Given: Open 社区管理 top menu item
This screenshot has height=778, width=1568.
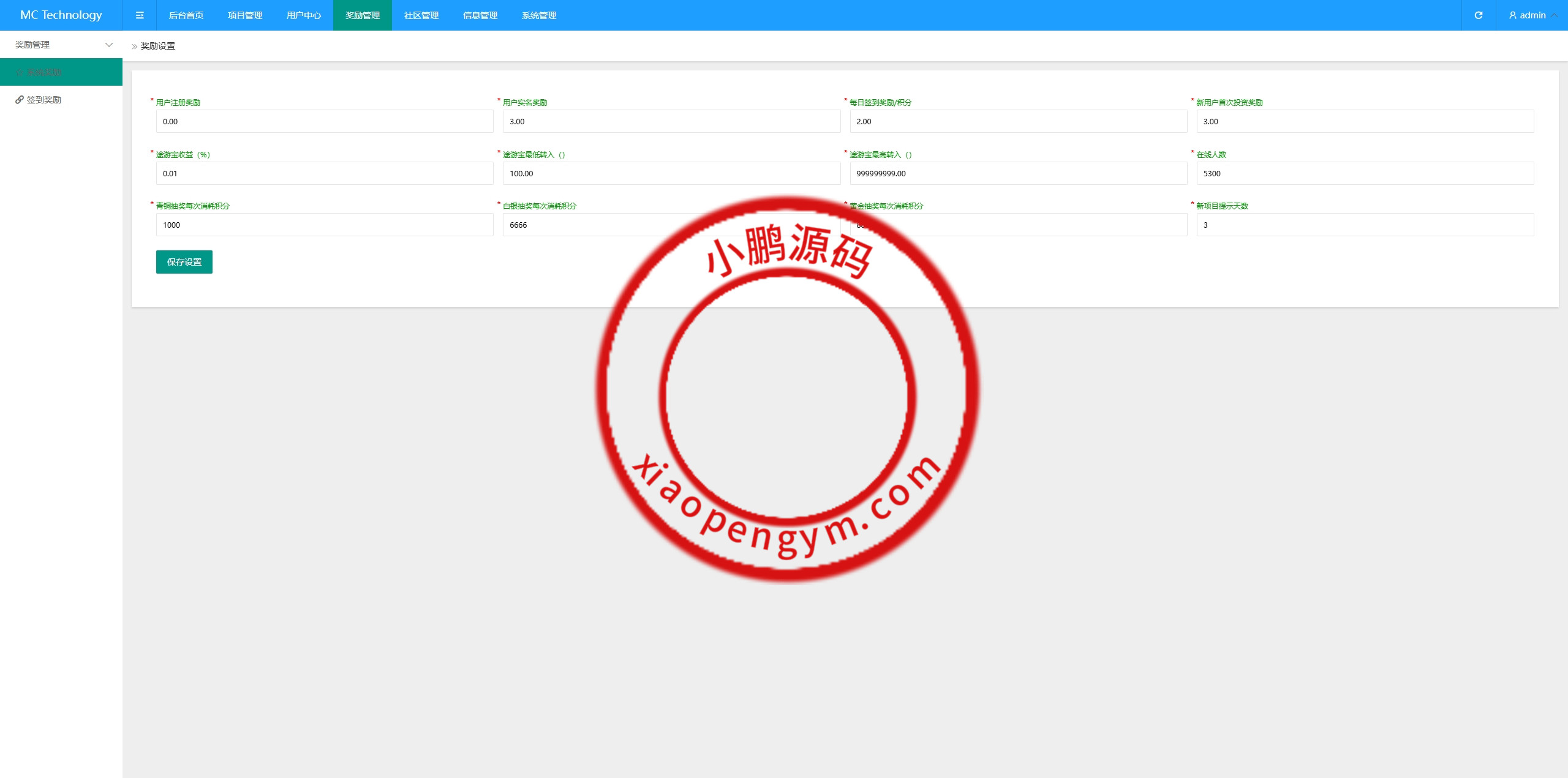Looking at the screenshot, I should click(421, 15).
